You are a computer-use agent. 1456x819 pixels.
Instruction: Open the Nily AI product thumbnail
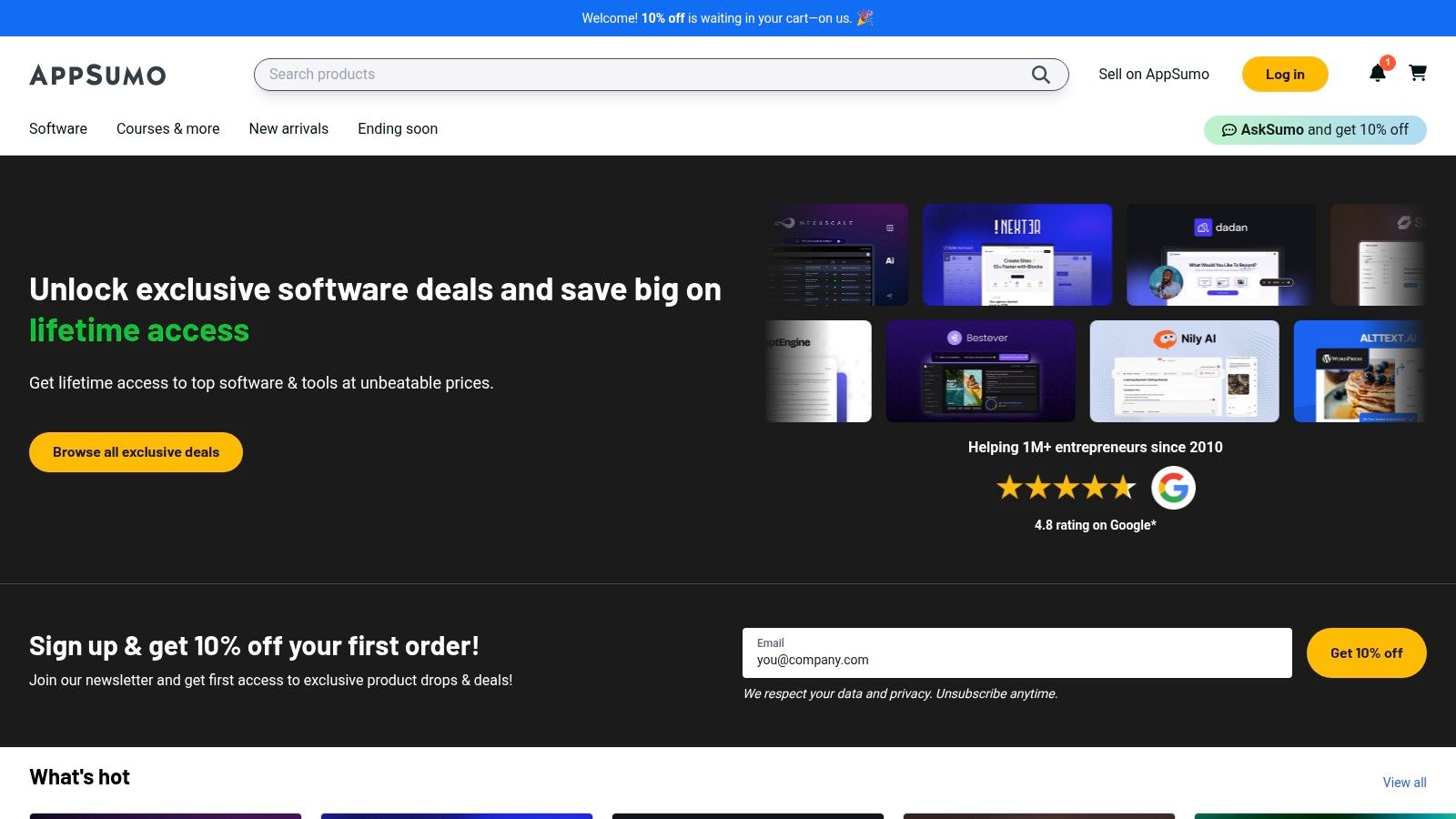tap(1185, 371)
